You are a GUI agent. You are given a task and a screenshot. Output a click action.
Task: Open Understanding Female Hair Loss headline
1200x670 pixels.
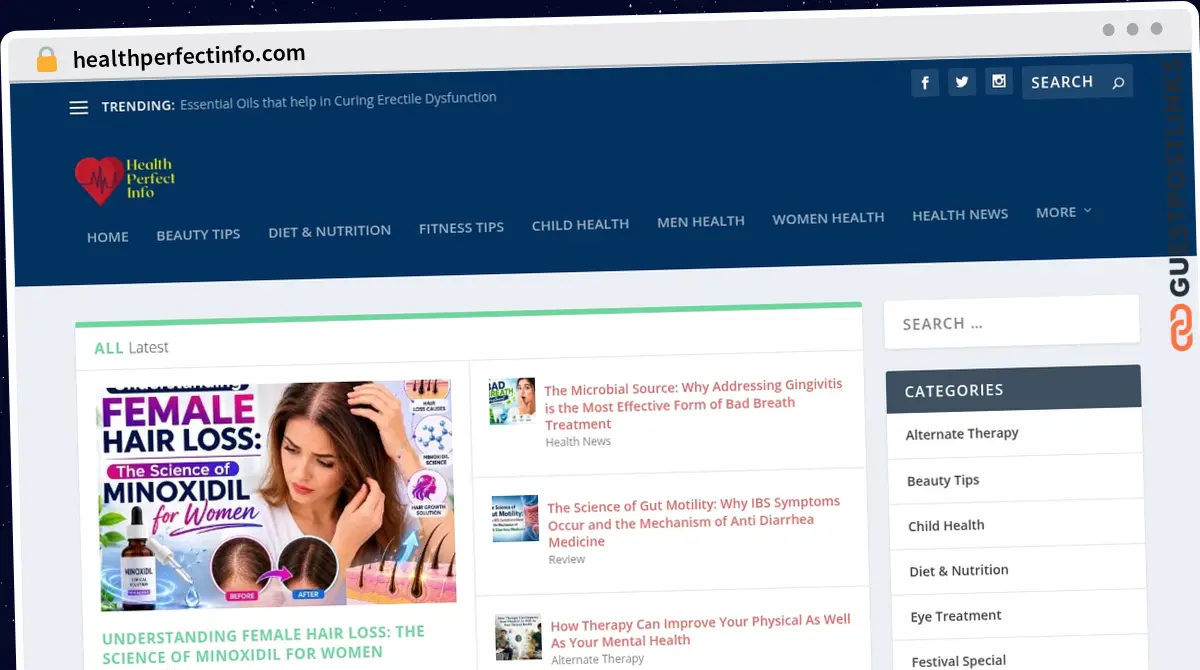tap(263, 643)
